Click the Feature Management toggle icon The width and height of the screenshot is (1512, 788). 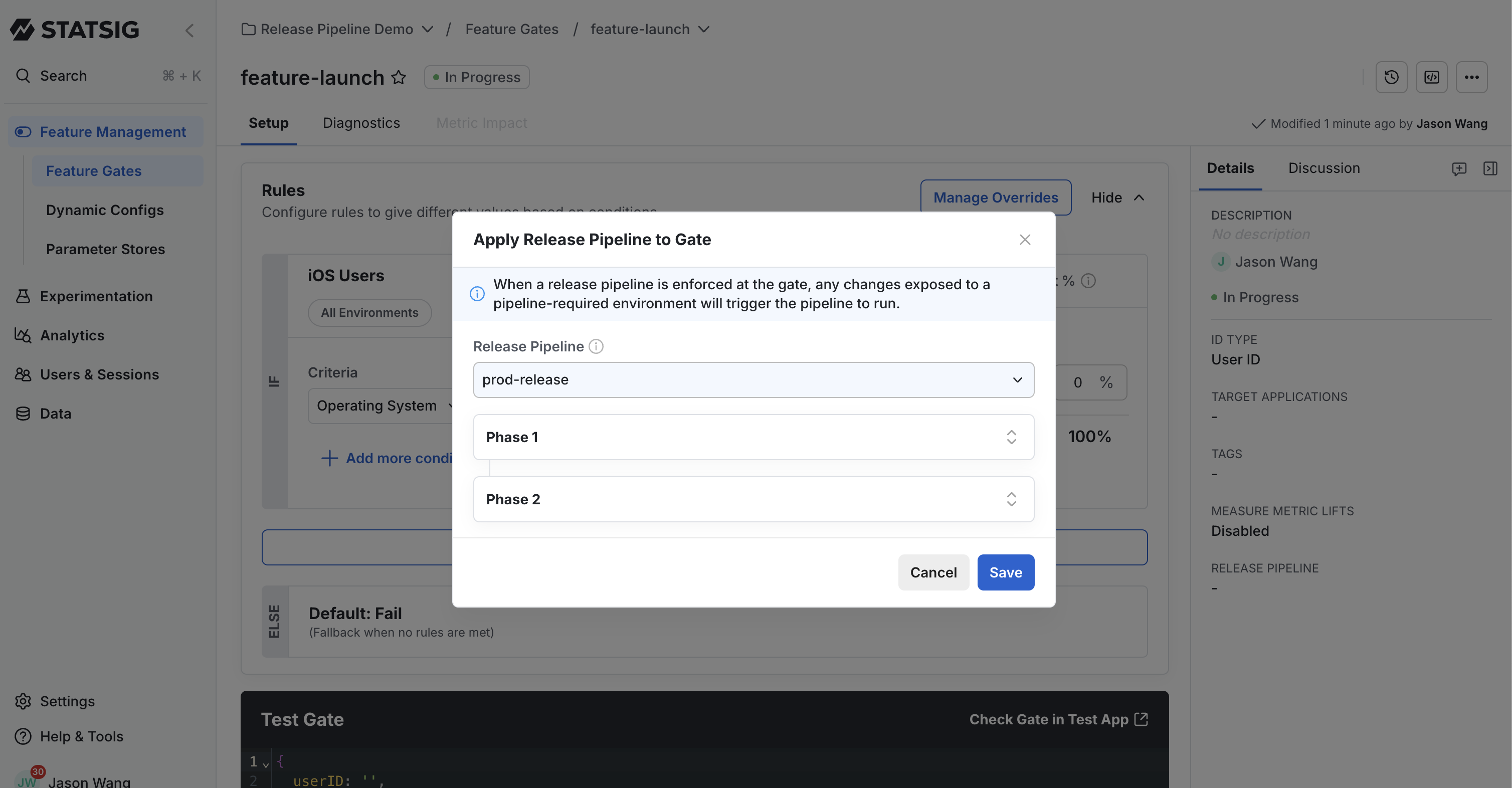pyautogui.click(x=23, y=131)
